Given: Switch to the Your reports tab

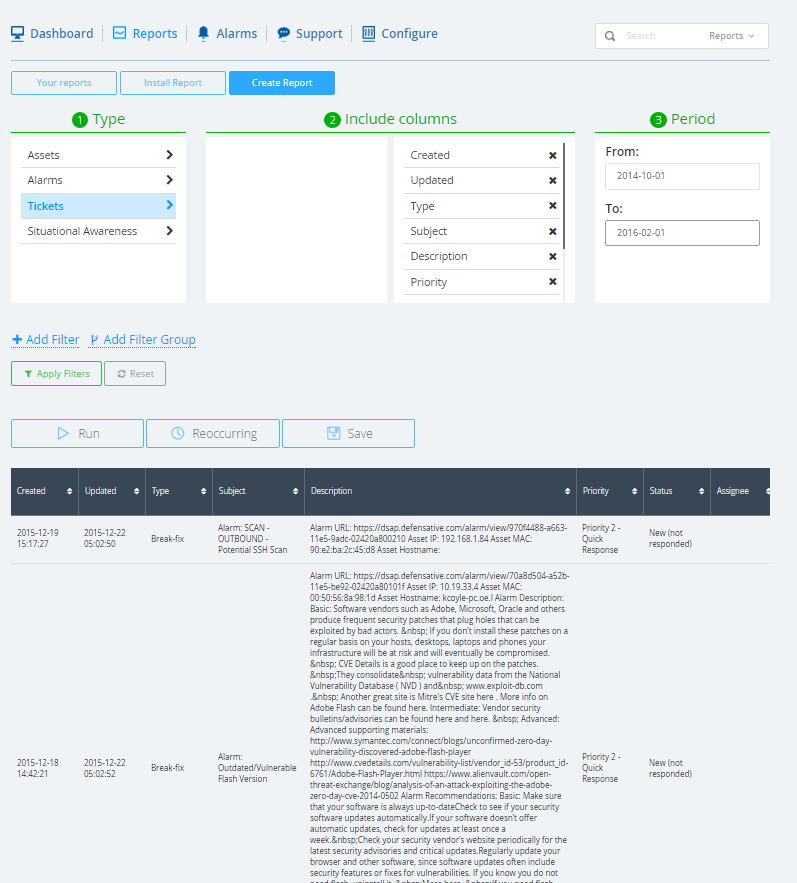Looking at the screenshot, I should coord(64,83).
